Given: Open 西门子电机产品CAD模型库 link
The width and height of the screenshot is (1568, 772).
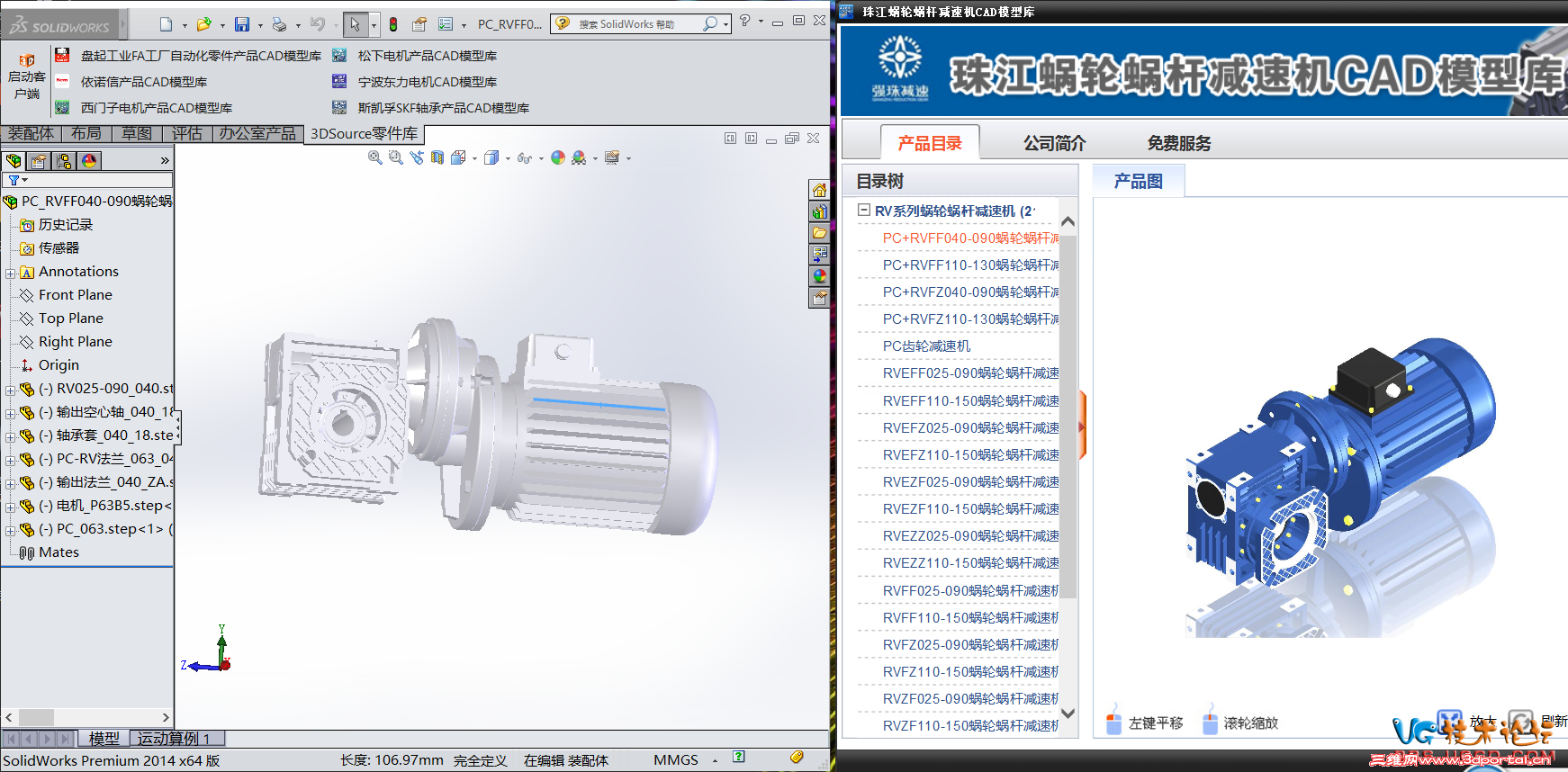Looking at the screenshot, I should (x=157, y=108).
